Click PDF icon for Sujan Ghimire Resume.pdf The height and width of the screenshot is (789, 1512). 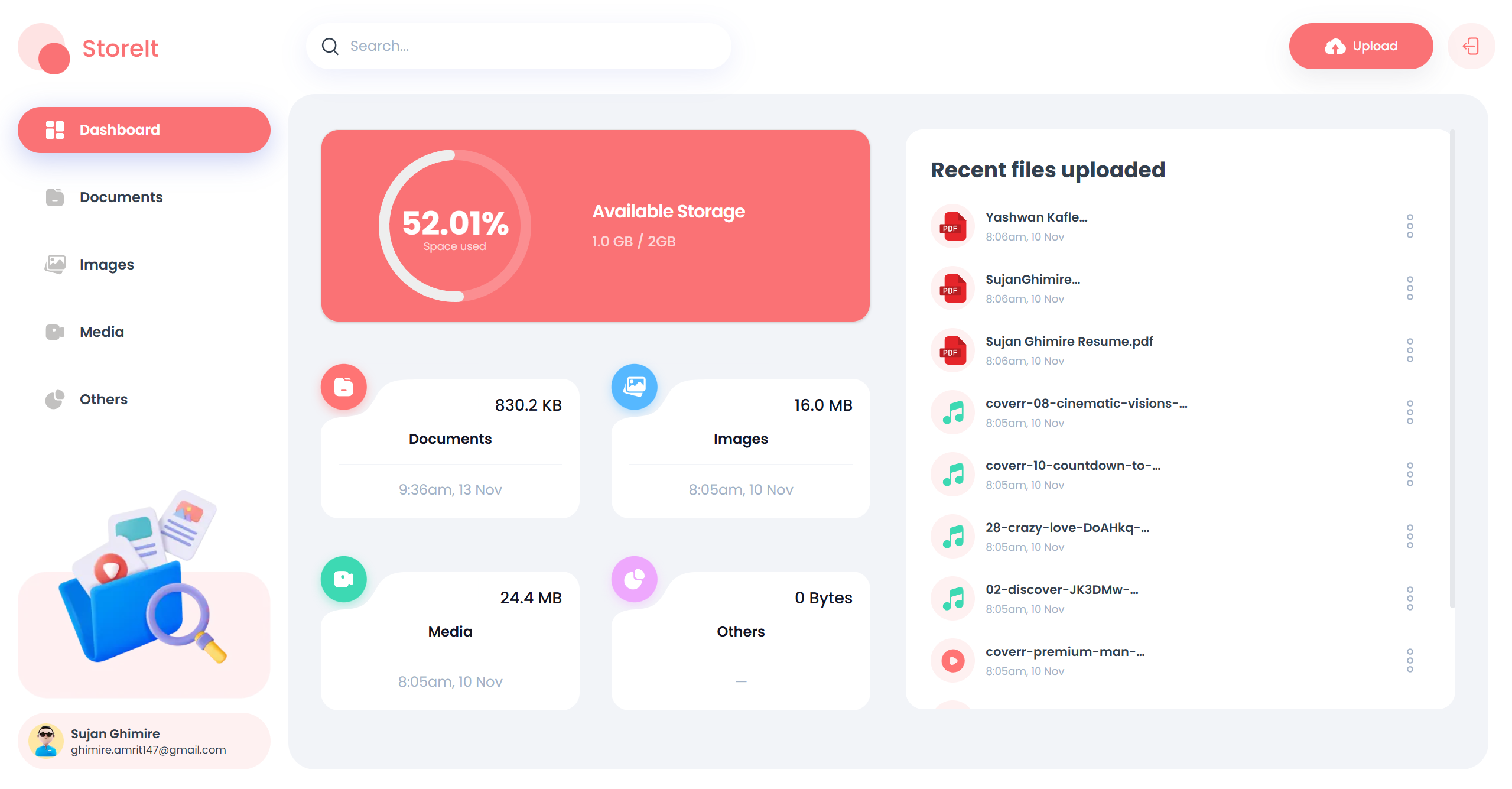click(x=953, y=350)
